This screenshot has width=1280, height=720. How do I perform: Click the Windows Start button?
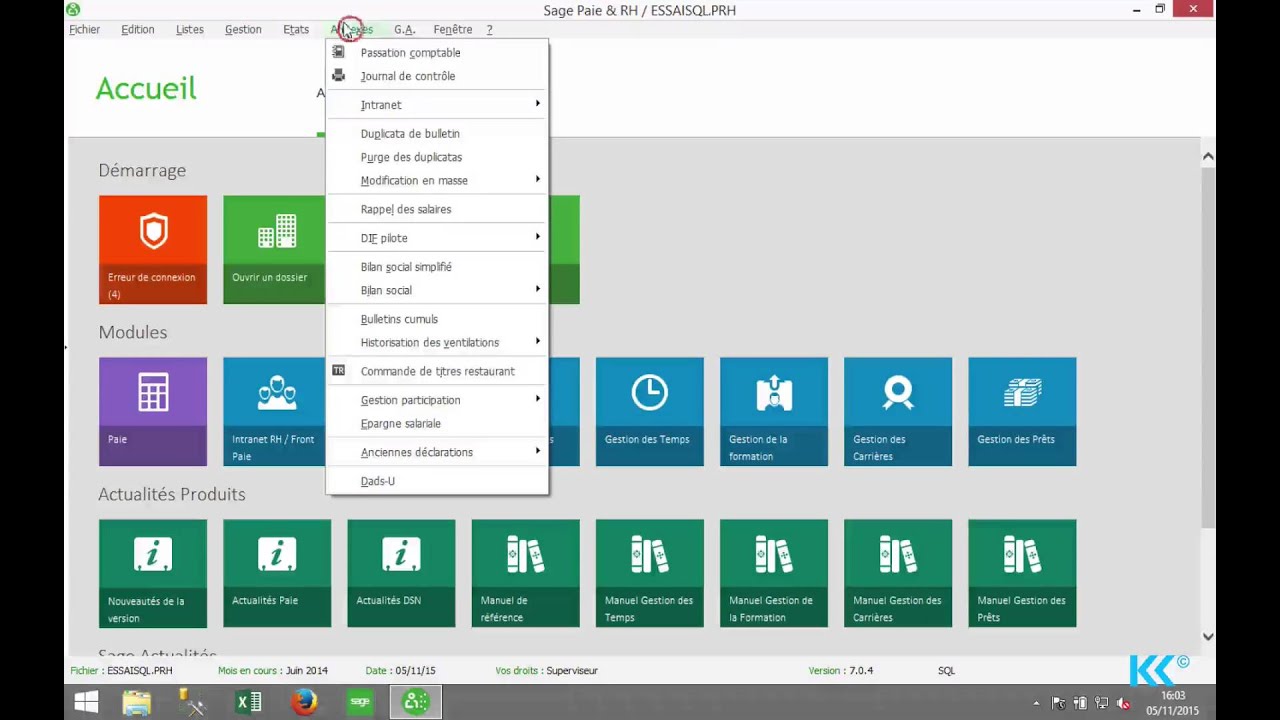click(86, 703)
